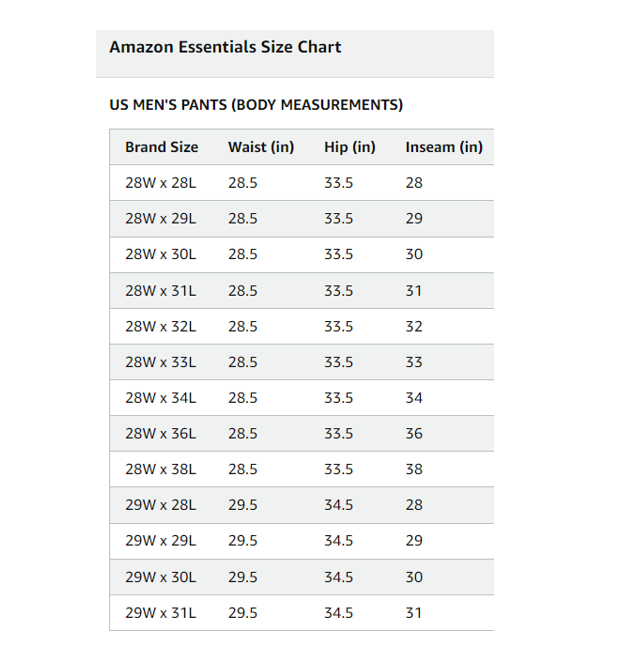Click the 28W x 33L size cell
618x657 pixels.
pyautogui.click(x=160, y=362)
